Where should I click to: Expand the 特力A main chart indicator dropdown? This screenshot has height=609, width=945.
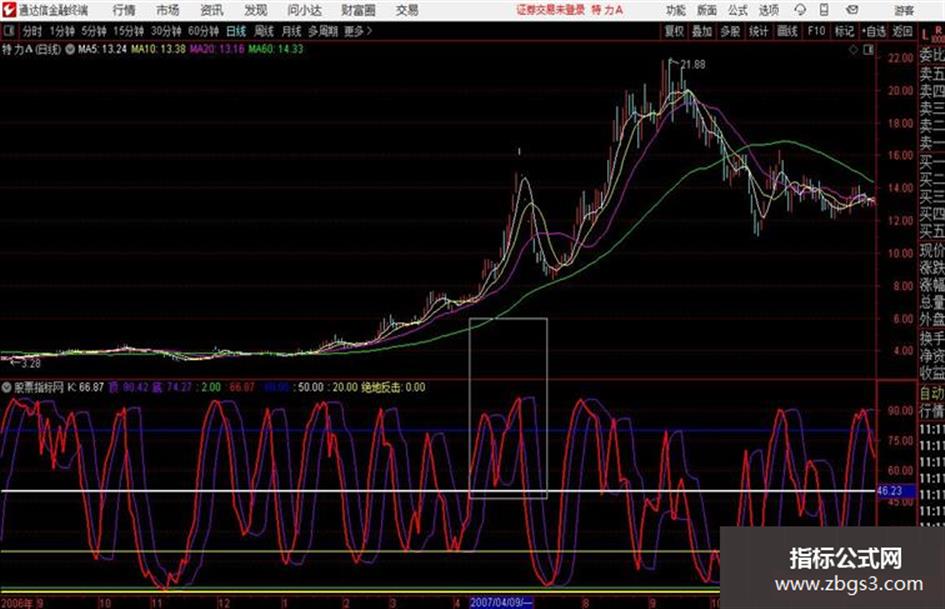(x=70, y=49)
